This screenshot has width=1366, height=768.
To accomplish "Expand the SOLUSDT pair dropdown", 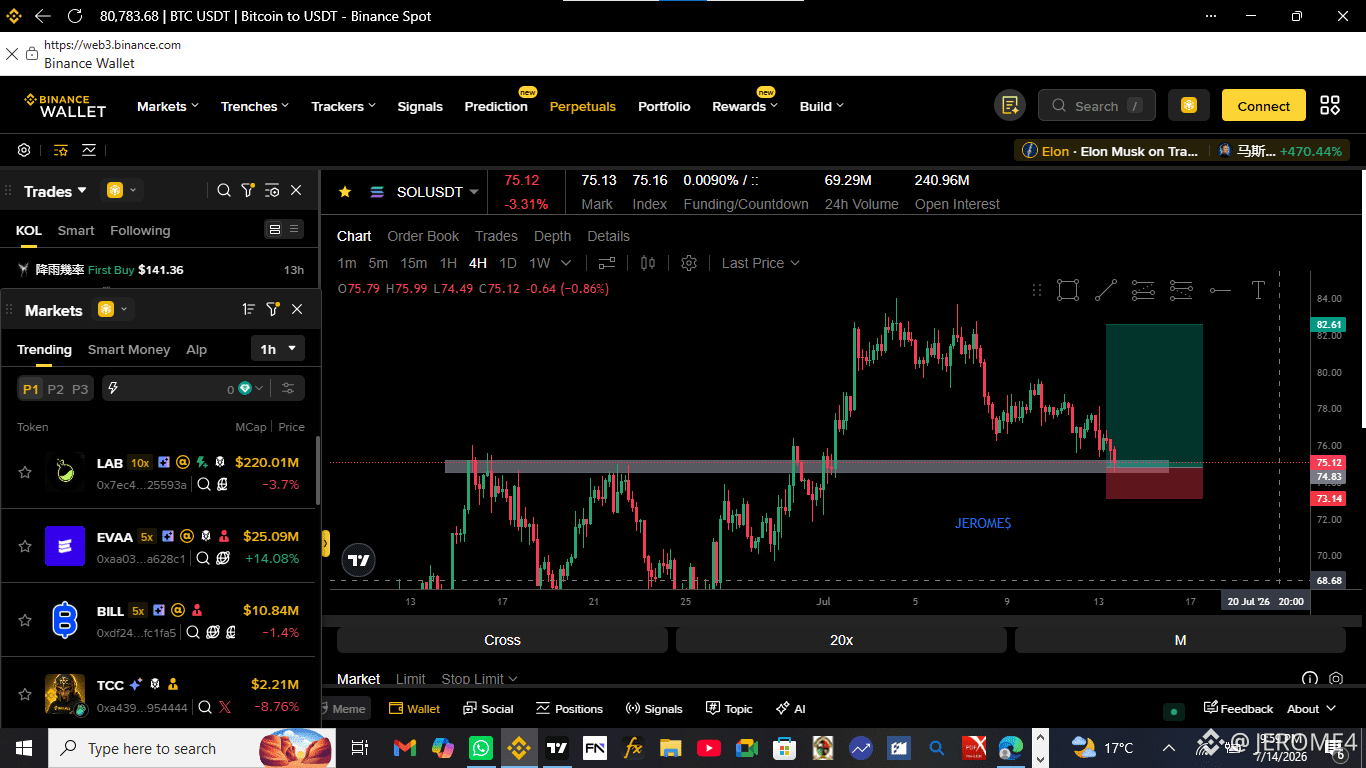I will pos(474,192).
